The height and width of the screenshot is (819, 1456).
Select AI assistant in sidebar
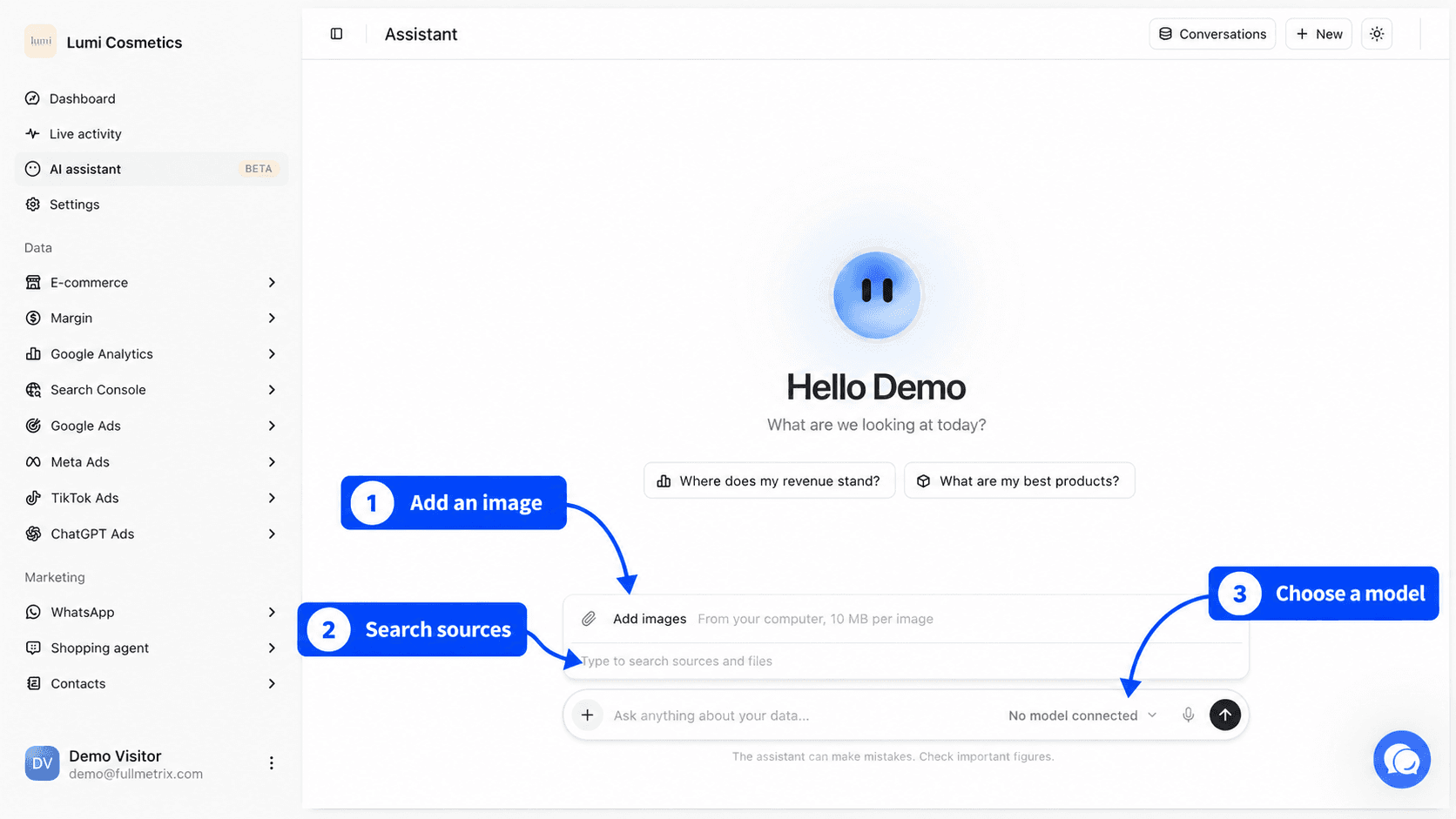[152, 169]
